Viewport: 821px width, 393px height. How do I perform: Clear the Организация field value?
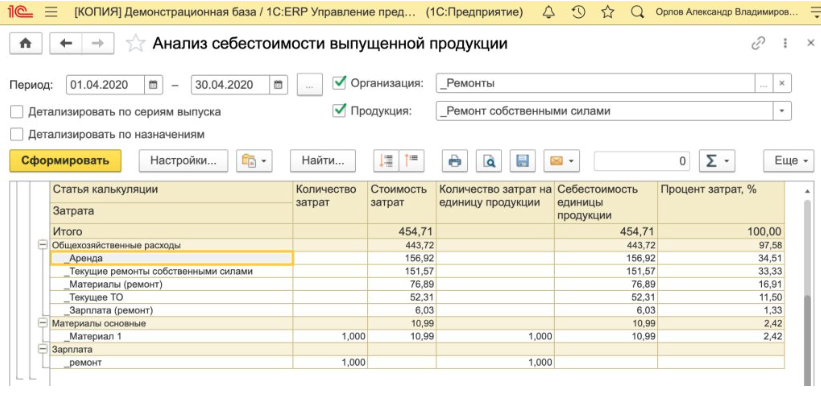782,83
